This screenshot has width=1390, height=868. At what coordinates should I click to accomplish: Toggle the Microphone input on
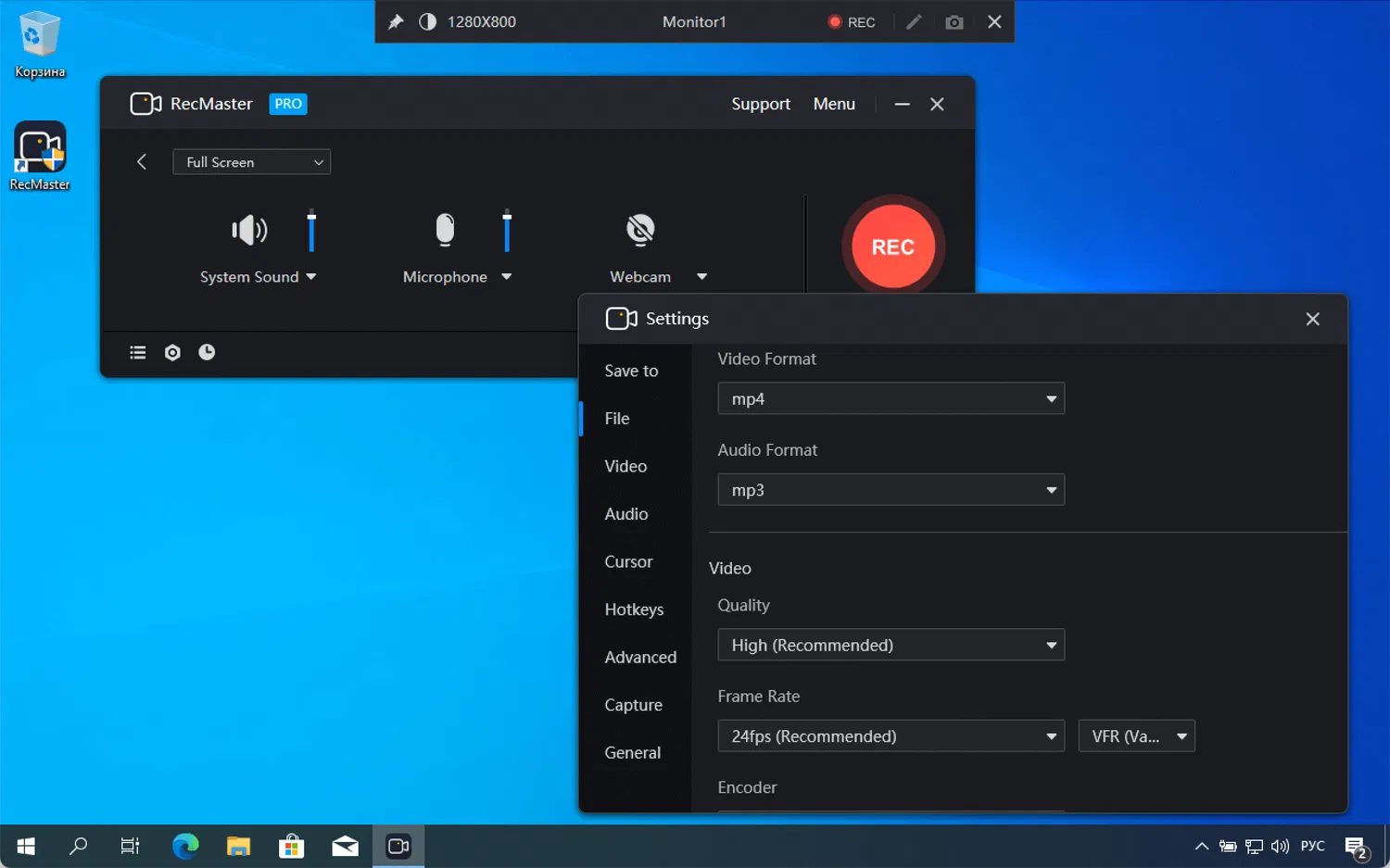coord(444,230)
